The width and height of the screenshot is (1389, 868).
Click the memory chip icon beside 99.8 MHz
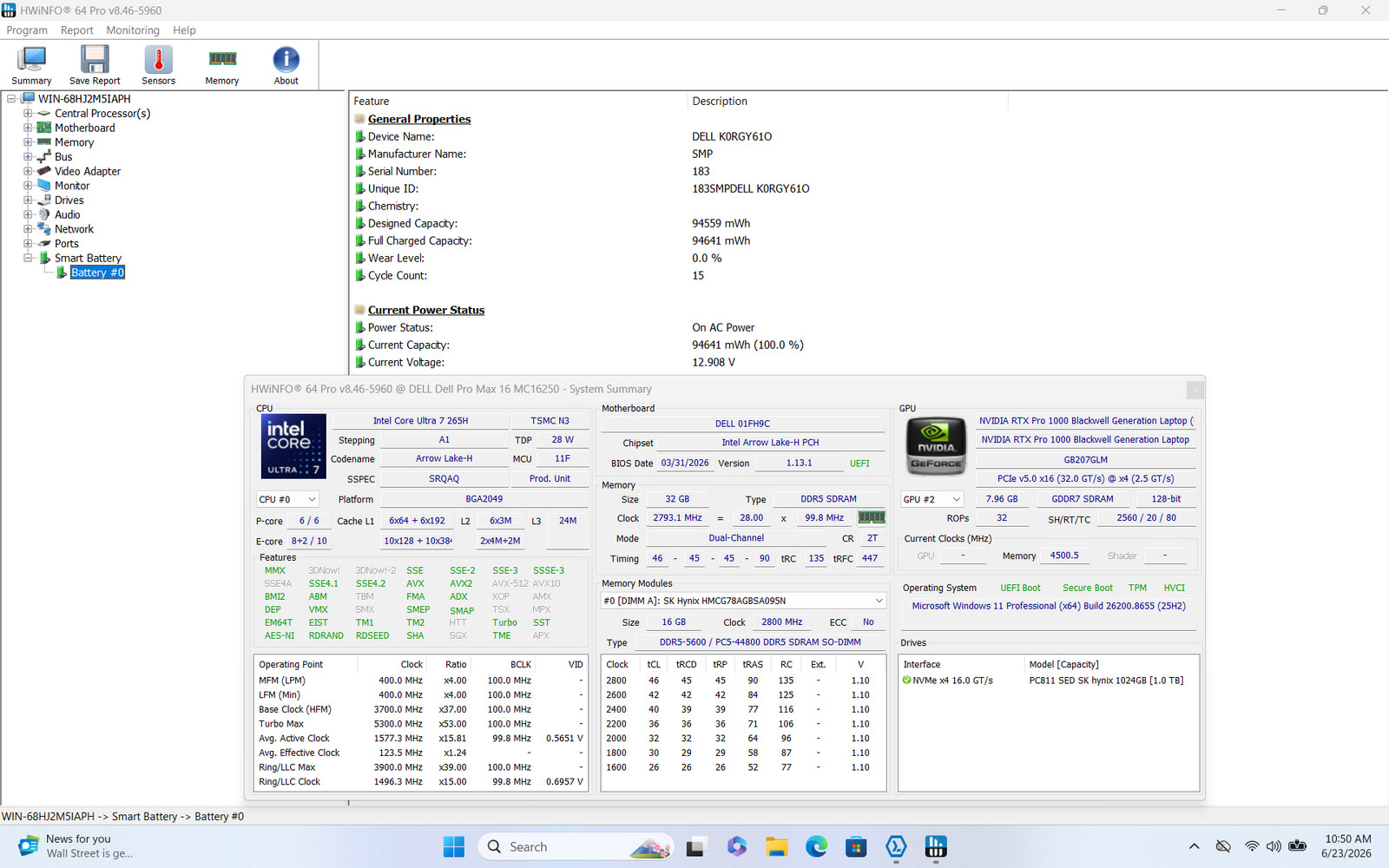(871, 517)
